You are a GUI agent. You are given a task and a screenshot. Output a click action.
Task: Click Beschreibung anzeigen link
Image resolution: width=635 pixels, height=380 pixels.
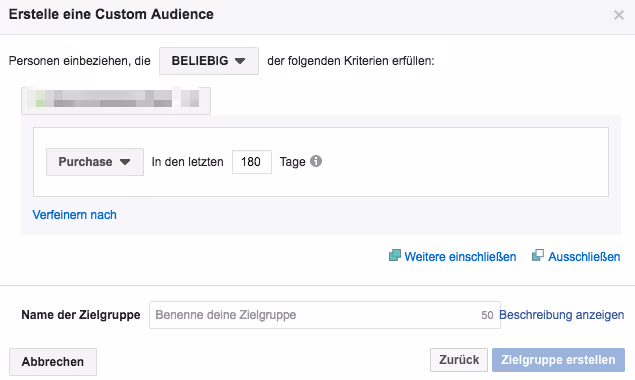561,315
